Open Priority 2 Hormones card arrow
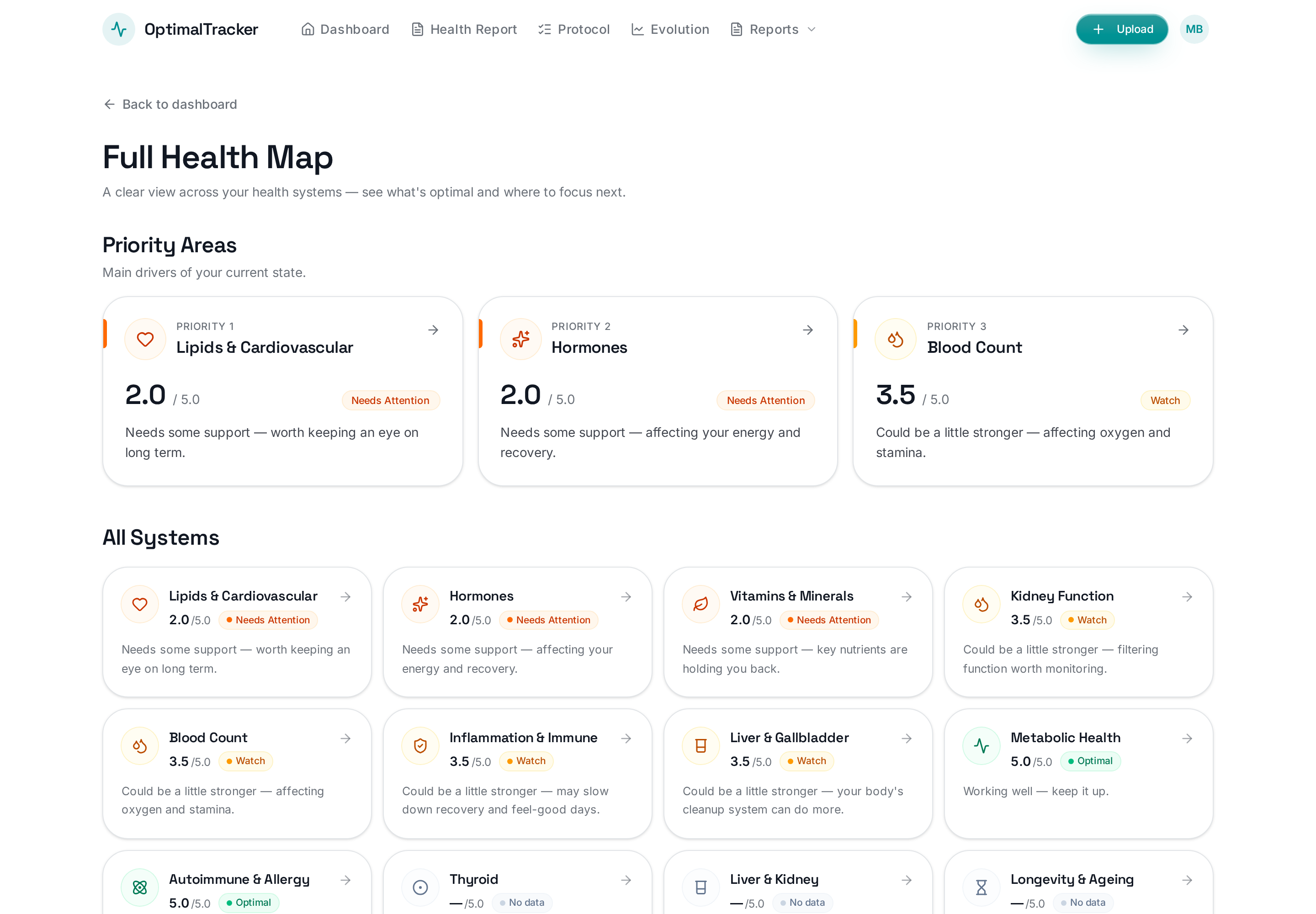This screenshot has height=914, width=1316. pos(807,330)
